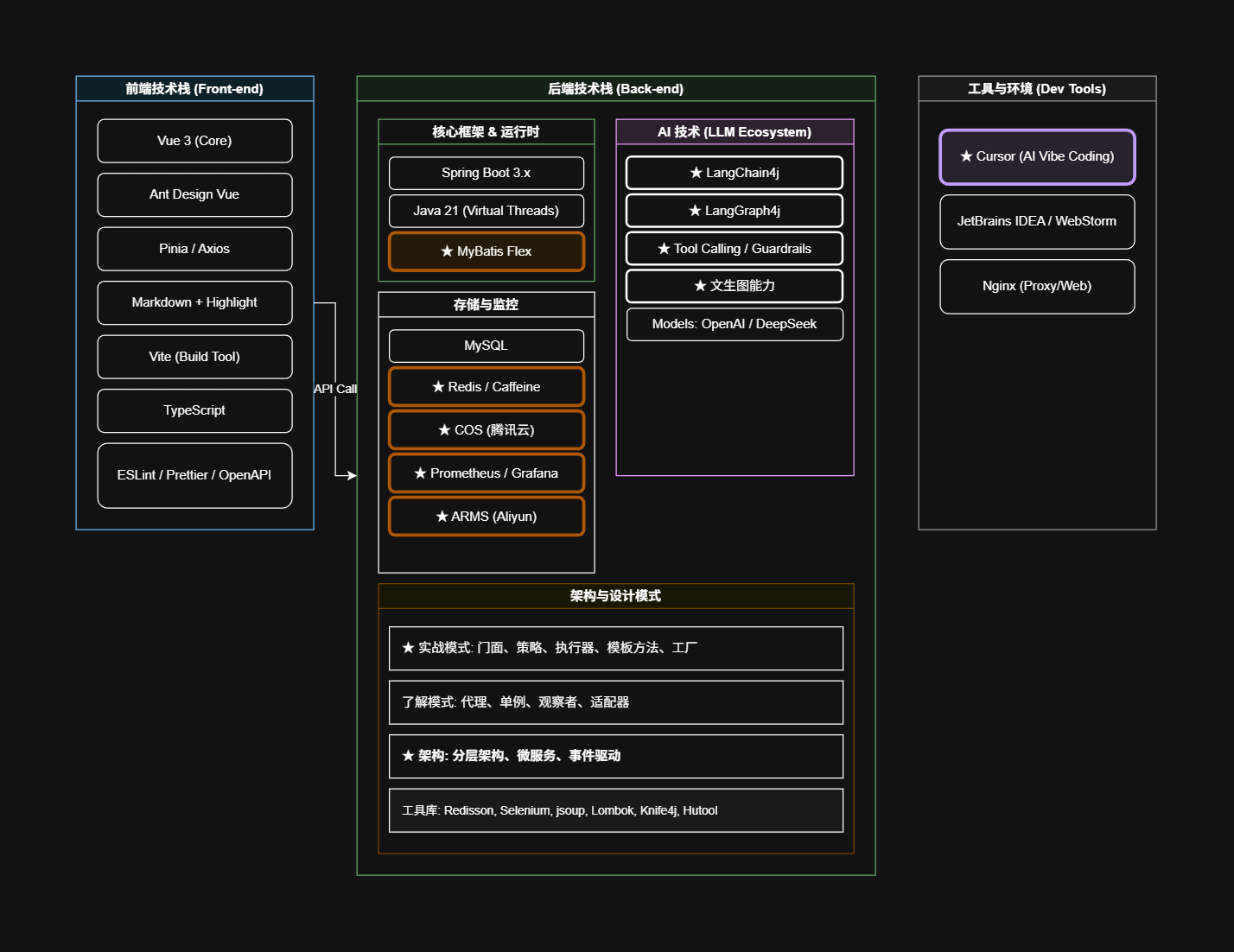
Task: Click the 工具库 Redisson libraries row
Action: click(616, 810)
